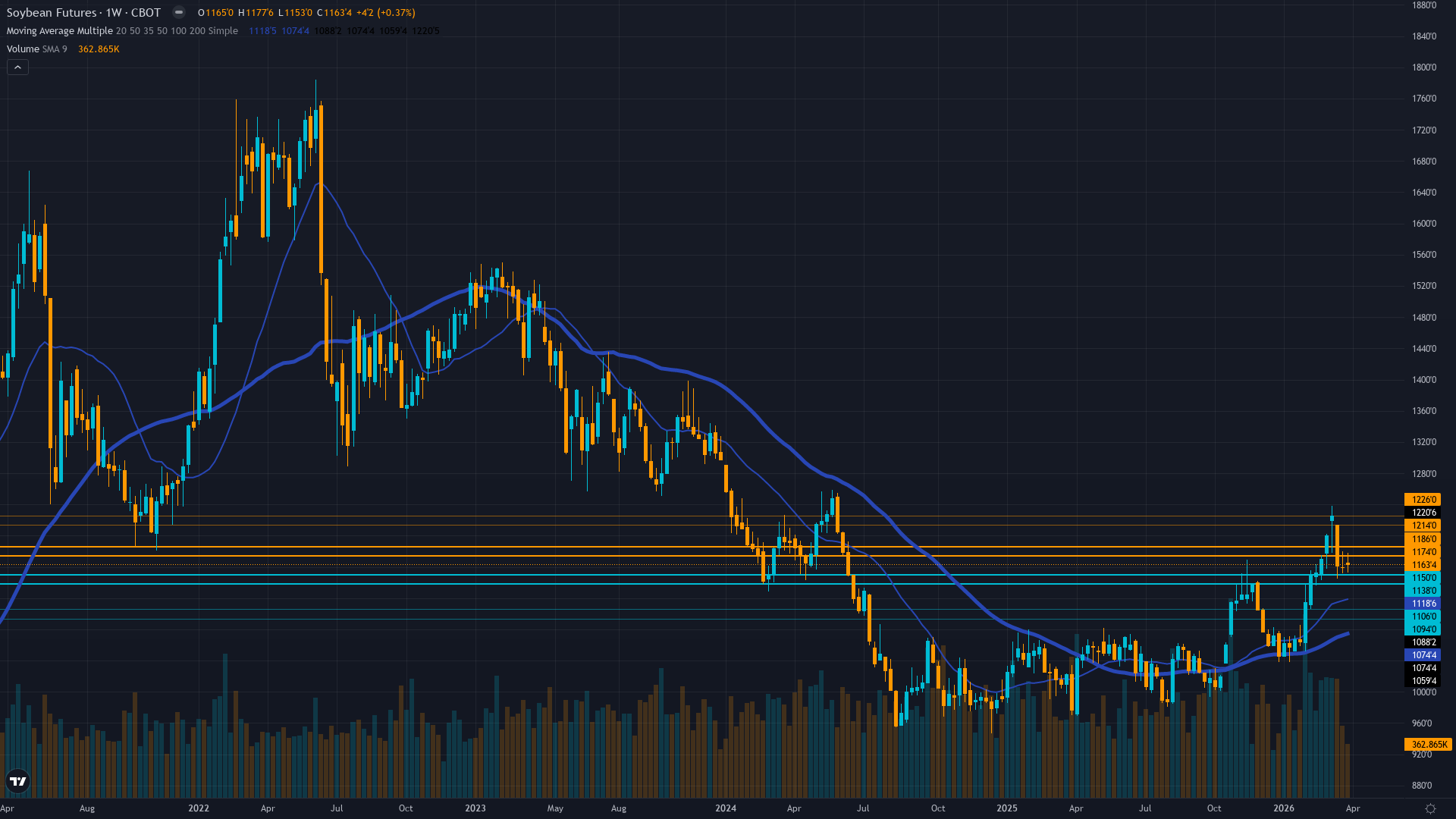
Task: Click the 880'0 price scale label
Action: (x=1422, y=786)
